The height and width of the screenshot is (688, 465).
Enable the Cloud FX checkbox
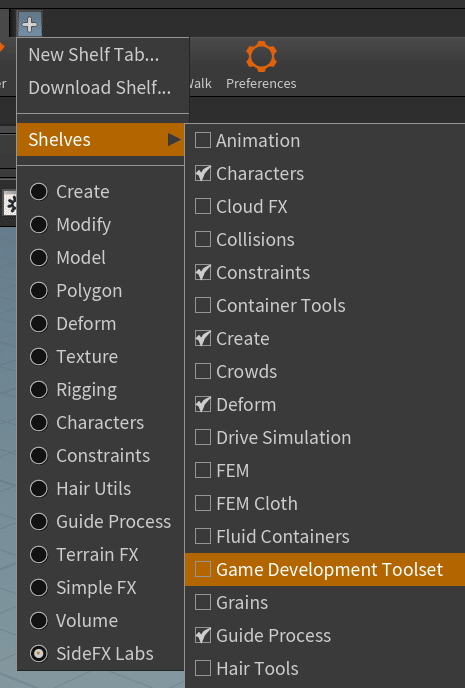click(203, 206)
